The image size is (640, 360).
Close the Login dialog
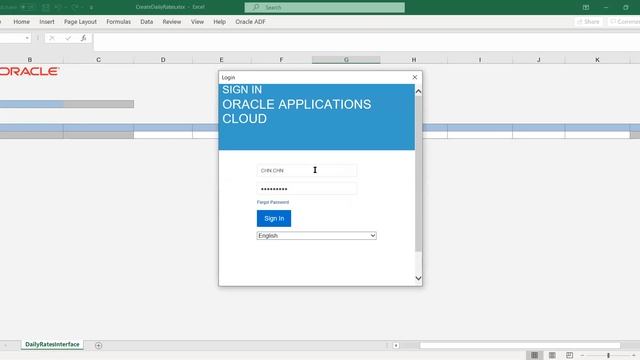tap(415, 77)
